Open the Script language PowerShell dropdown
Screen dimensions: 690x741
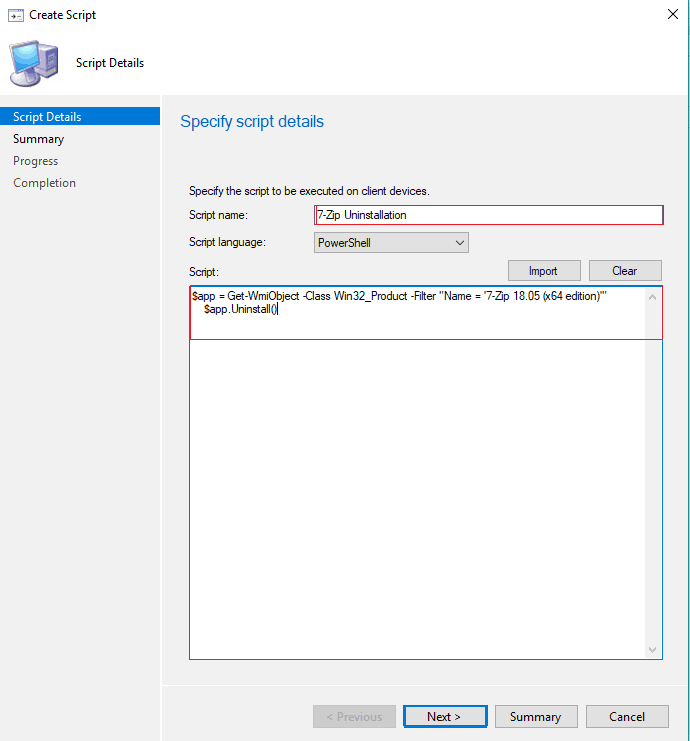point(390,242)
